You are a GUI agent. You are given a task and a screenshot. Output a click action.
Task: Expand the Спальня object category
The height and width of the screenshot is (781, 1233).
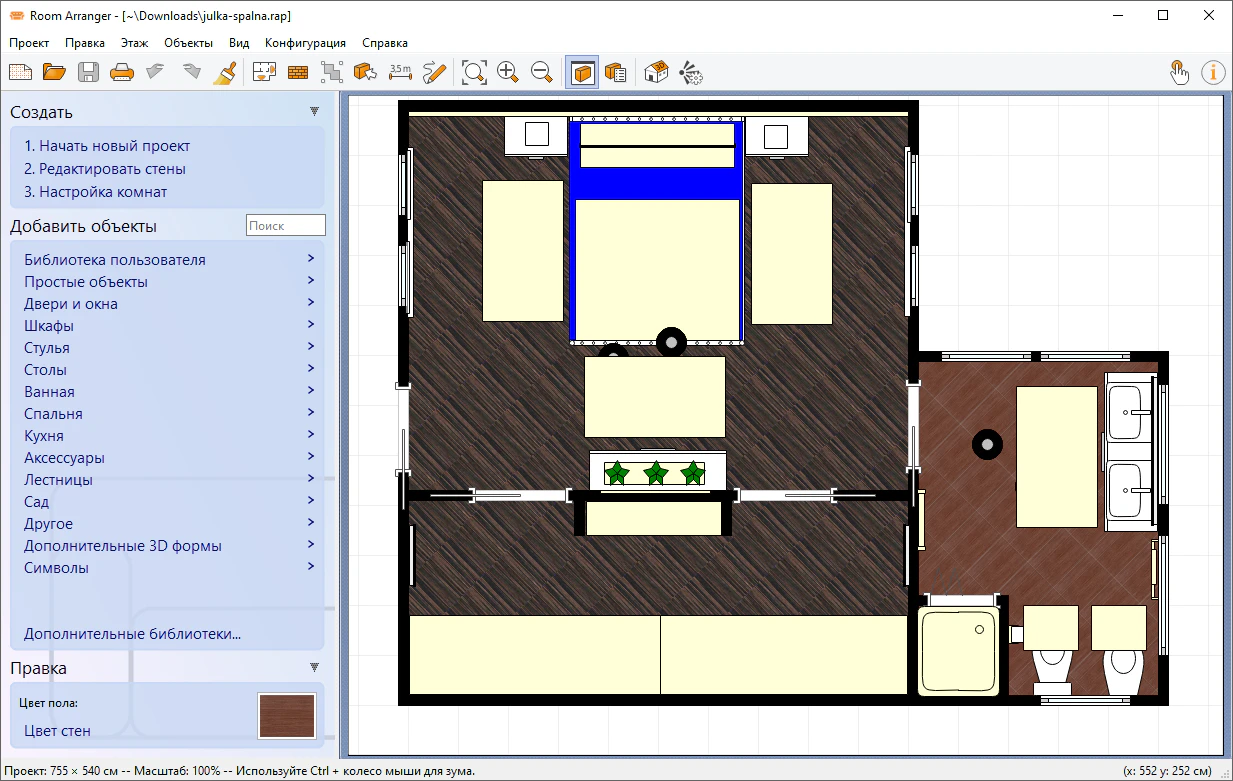coord(53,414)
